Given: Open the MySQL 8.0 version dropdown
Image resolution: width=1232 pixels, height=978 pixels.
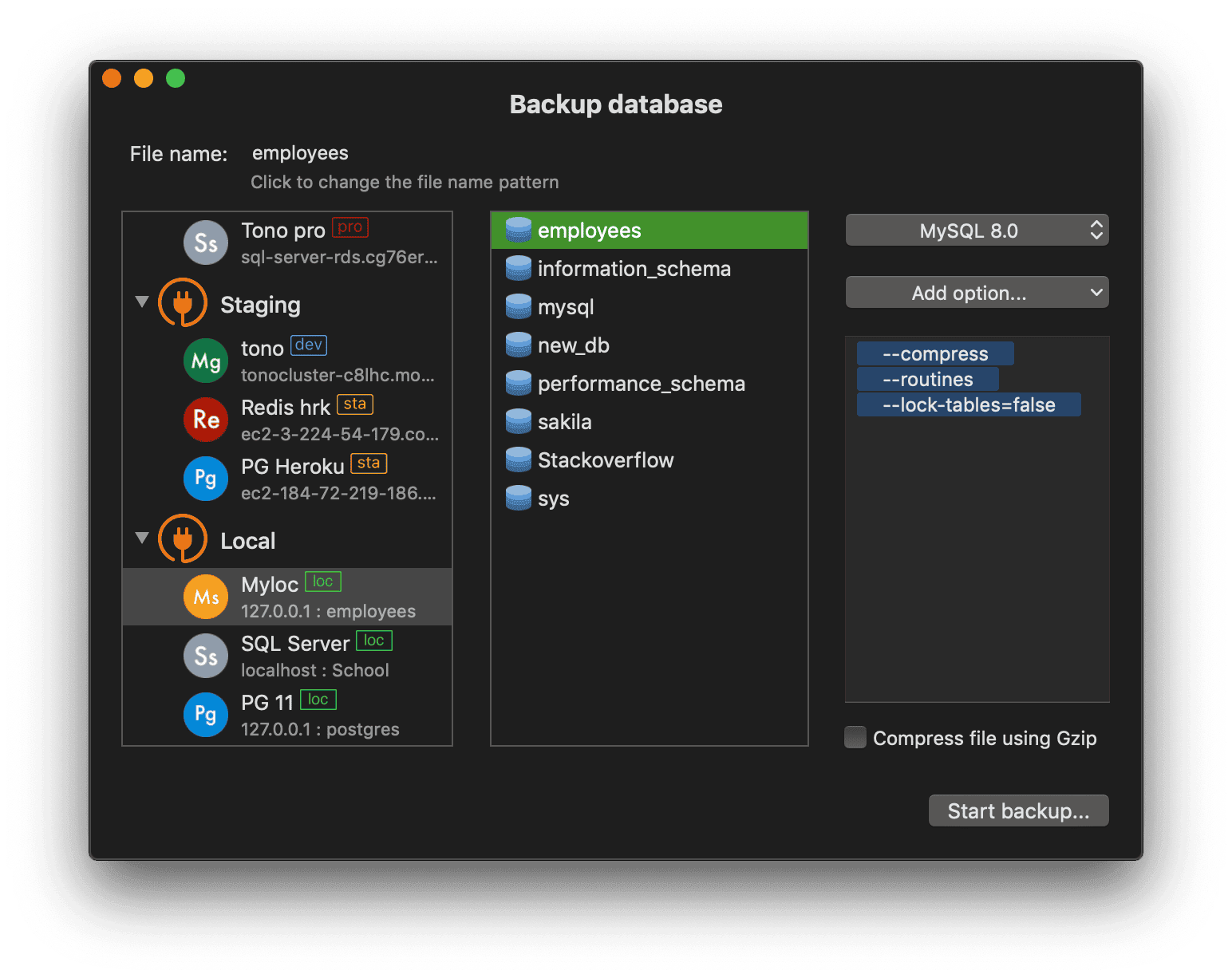Looking at the screenshot, I should 977,231.
